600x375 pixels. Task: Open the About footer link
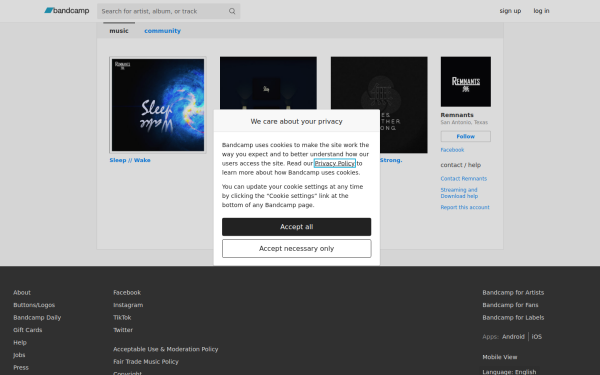22,292
